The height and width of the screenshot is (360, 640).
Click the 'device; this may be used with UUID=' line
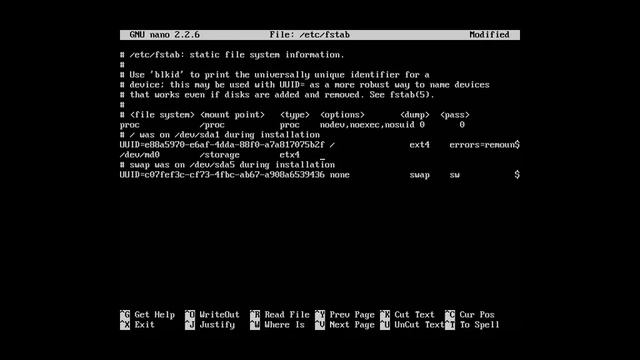[x=305, y=85]
